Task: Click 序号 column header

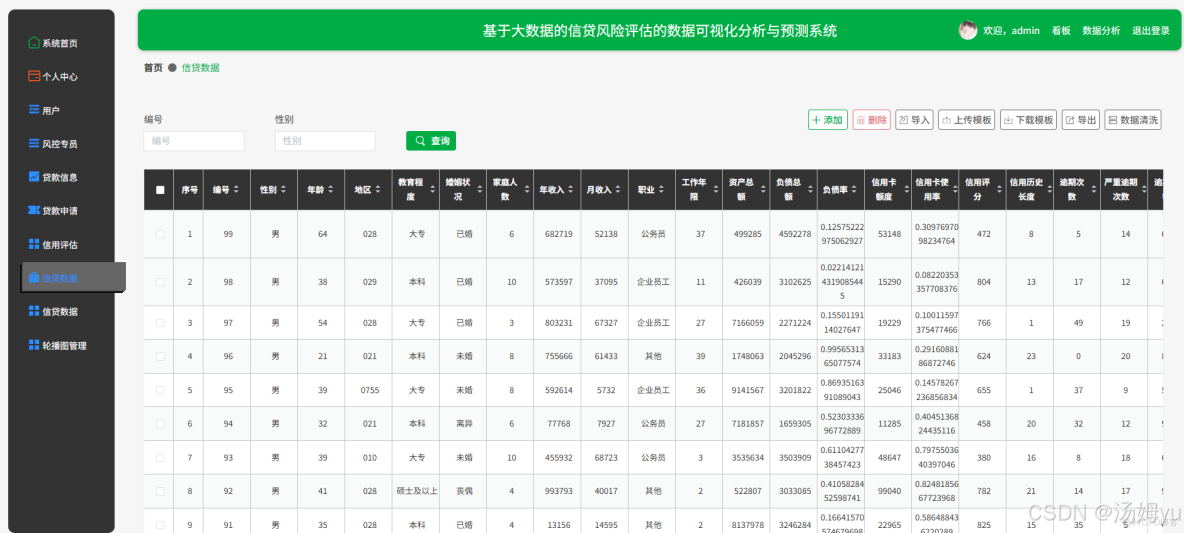Action: coord(190,190)
